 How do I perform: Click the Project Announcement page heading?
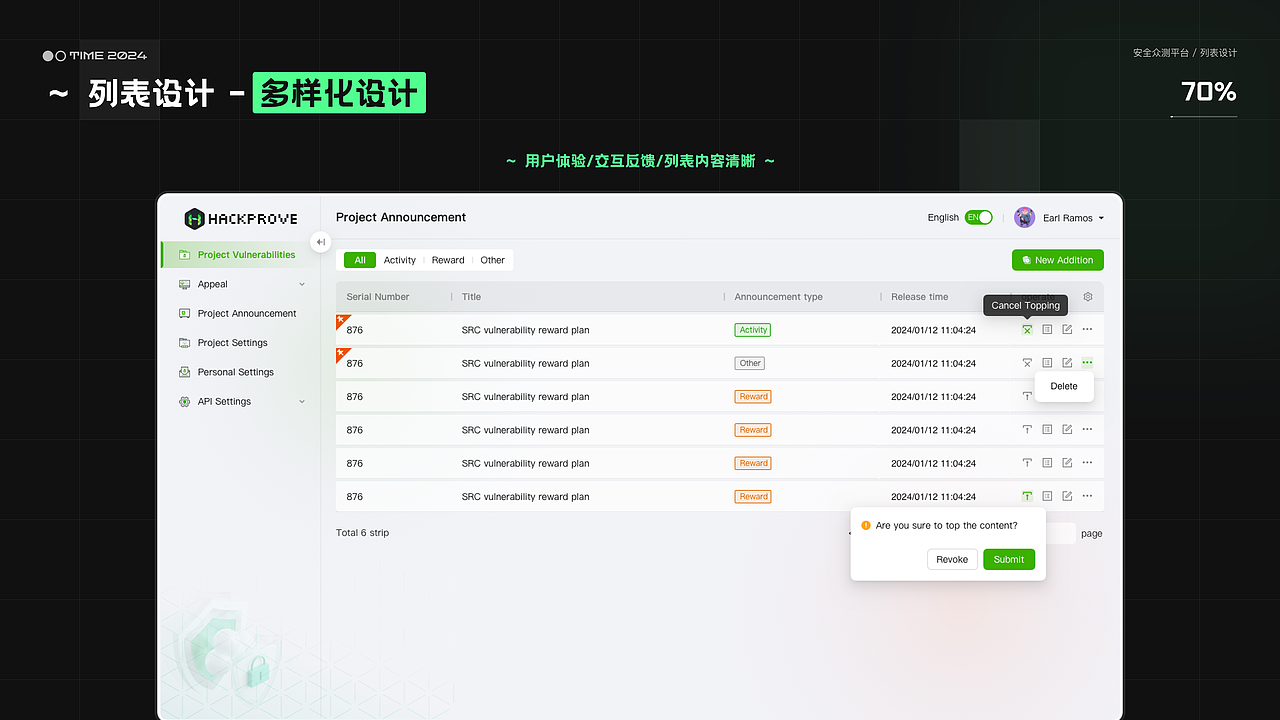coord(401,217)
